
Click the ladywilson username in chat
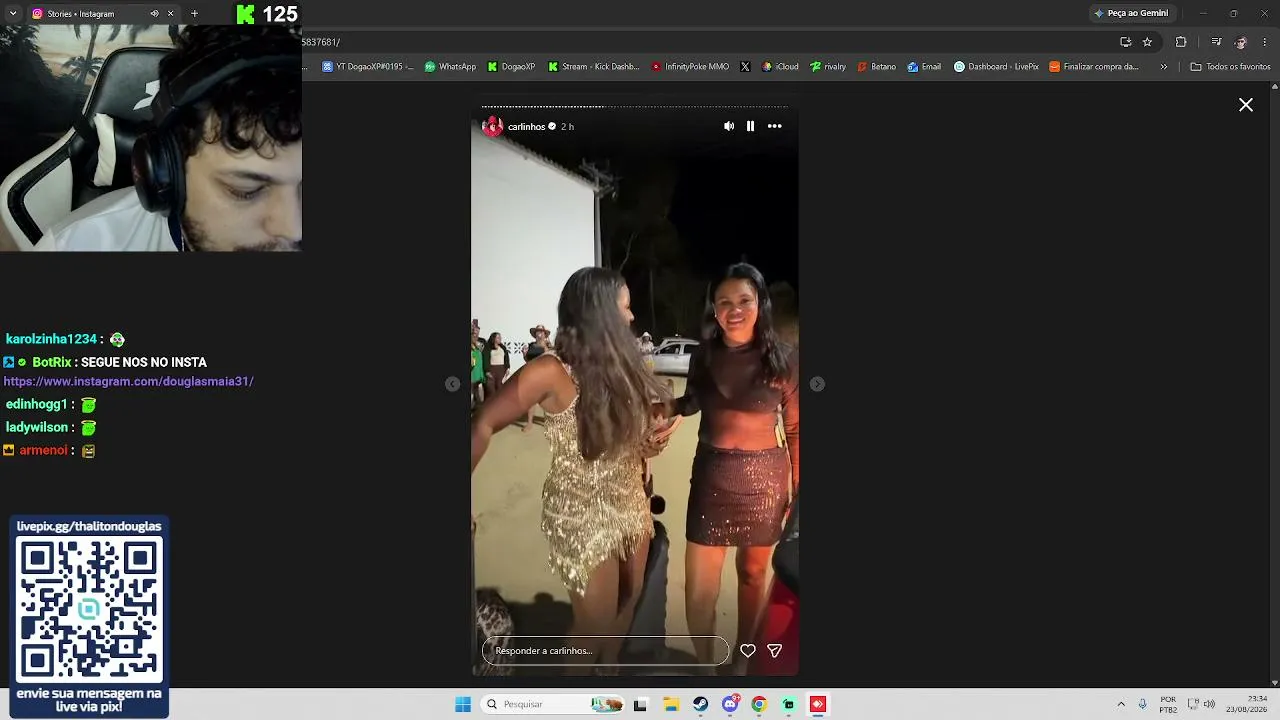37,427
